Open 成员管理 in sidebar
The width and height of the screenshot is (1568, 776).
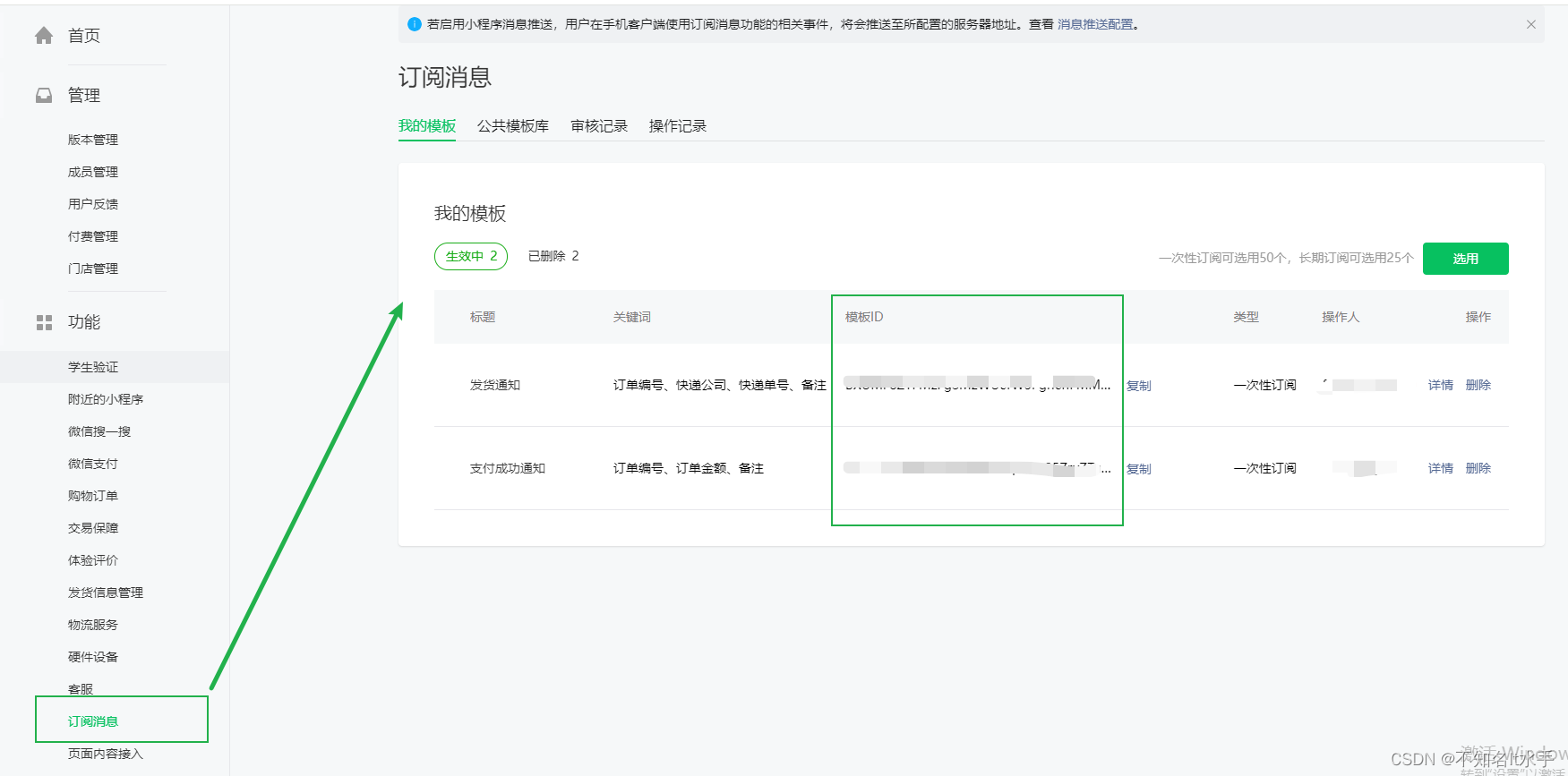[x=93, y=172]
